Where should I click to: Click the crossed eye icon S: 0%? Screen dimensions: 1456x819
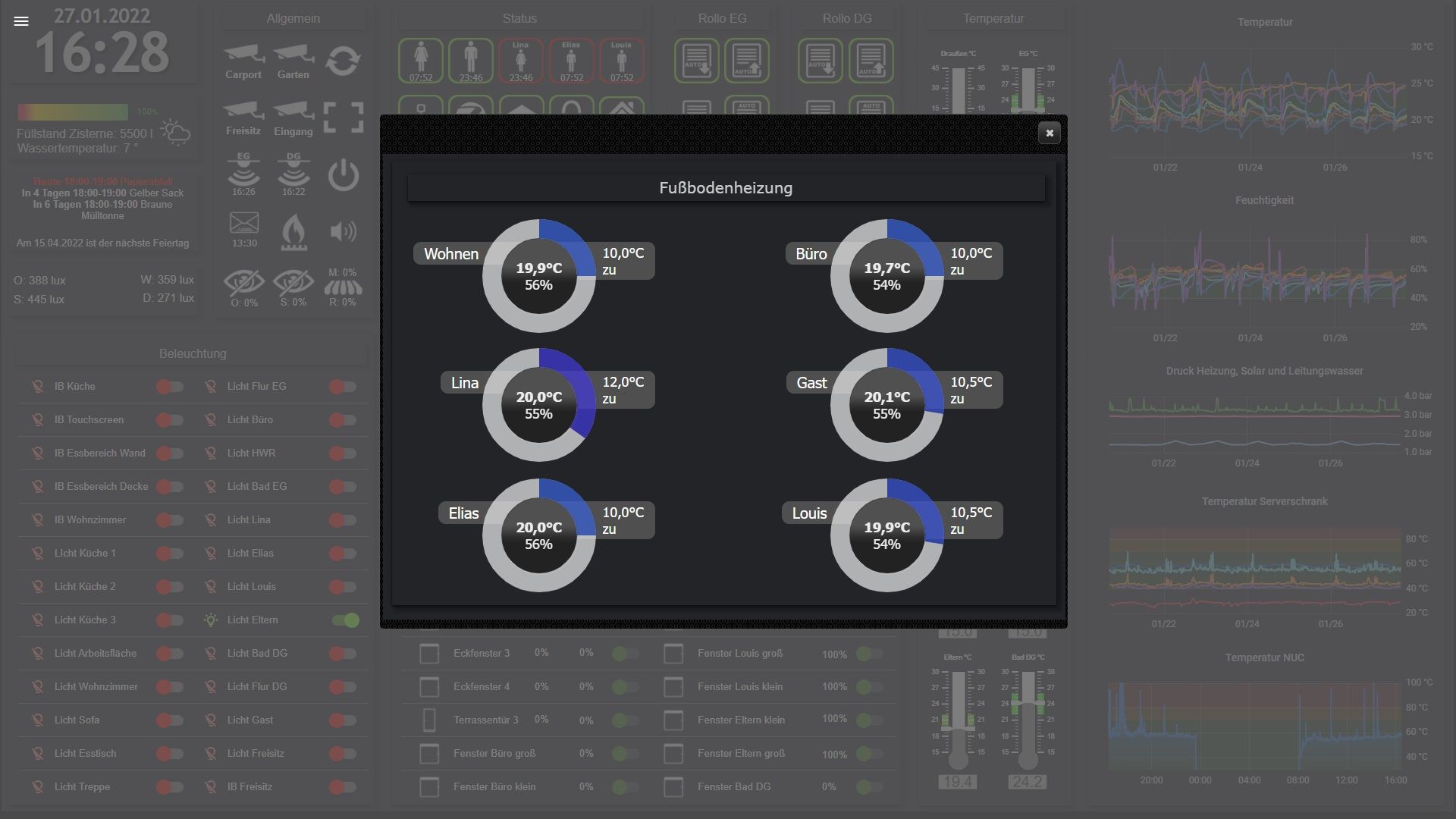pyautogui.click(x=293, y=283)
